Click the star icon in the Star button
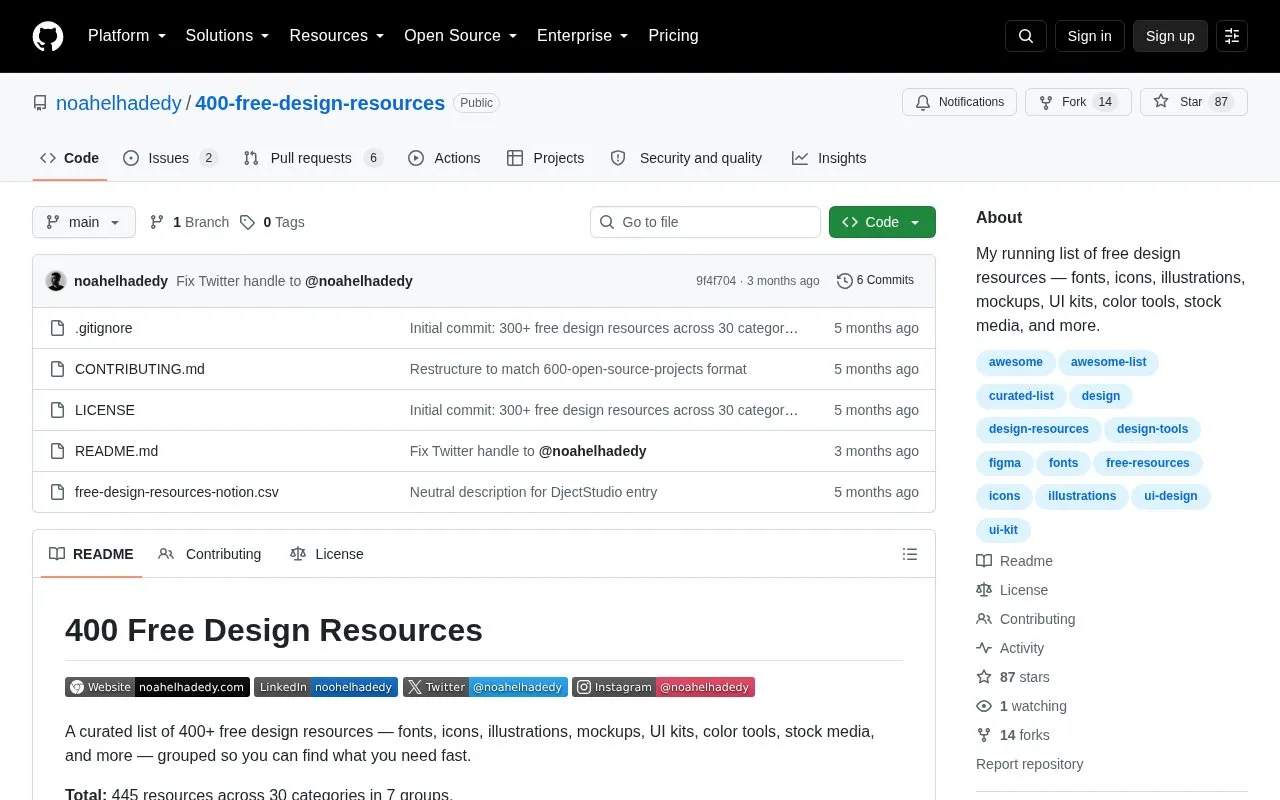This screenshot has height=800, width=1280. [1161, 102]
